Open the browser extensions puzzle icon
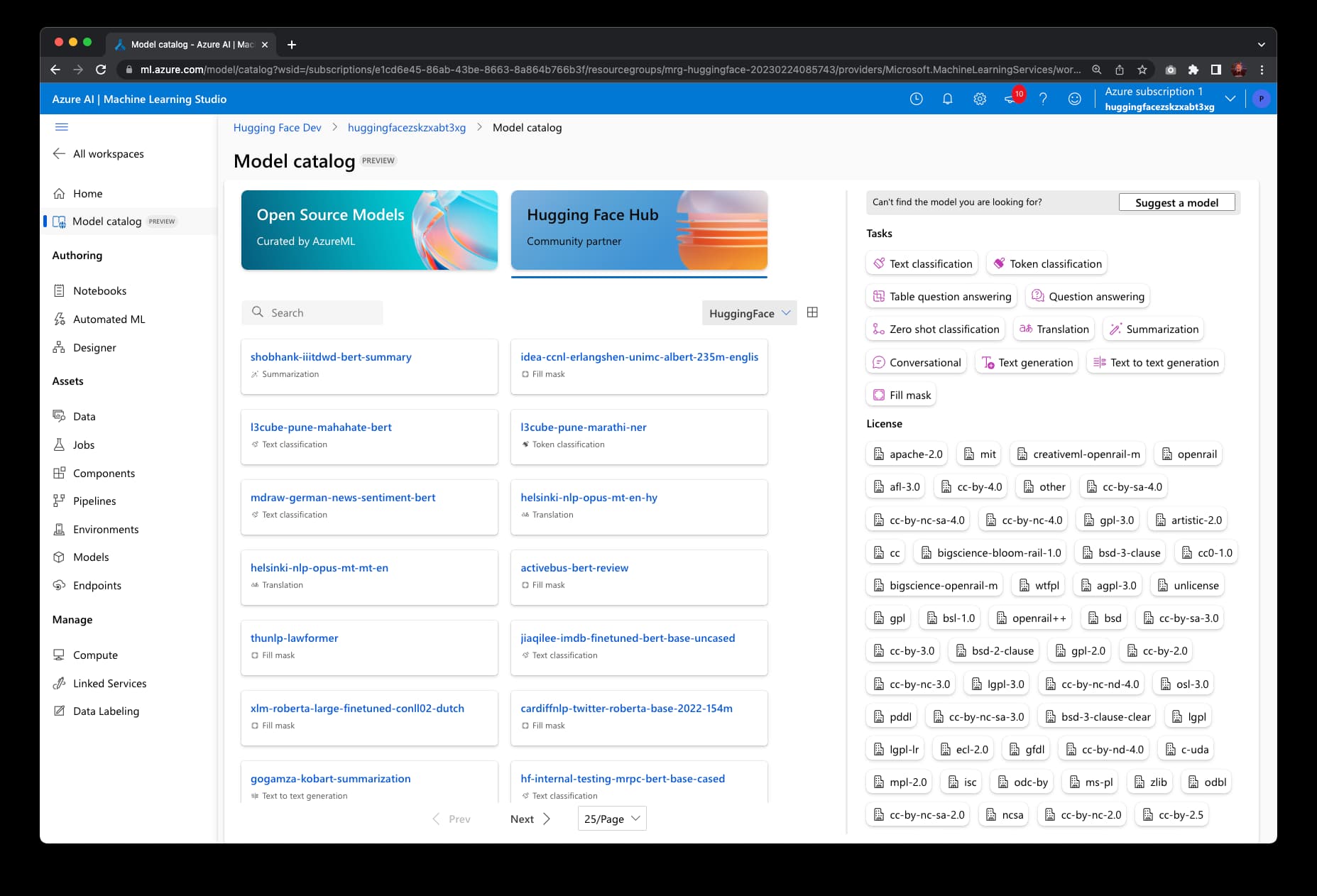Viewport: 1317px width, 896px height. pyautogui.click(x=1193, y=70)
